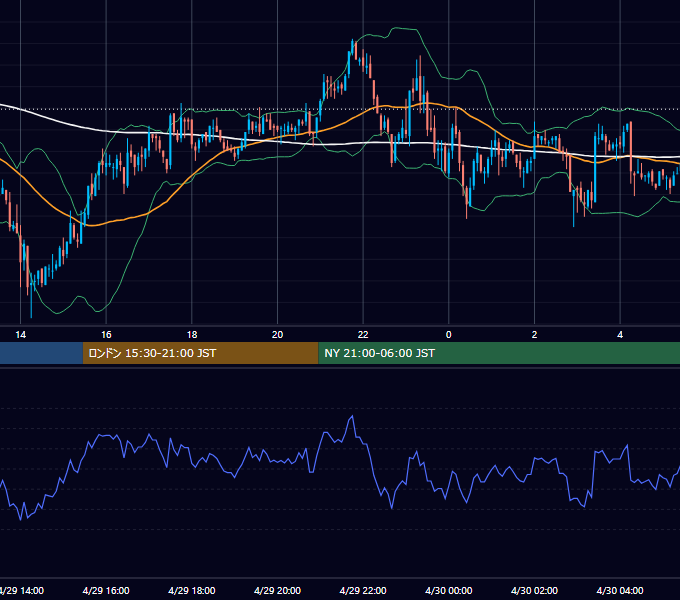The image size is (680, 600).
Task: Click the 16 hour label on the price axis
Action: point(106,335)
